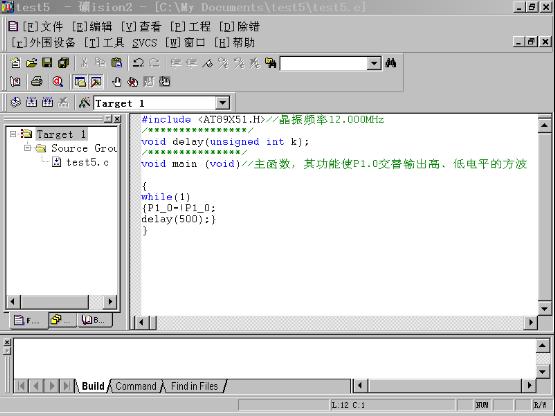Toggle the Output Window button
Screen dimensions: 555x416
96,82
